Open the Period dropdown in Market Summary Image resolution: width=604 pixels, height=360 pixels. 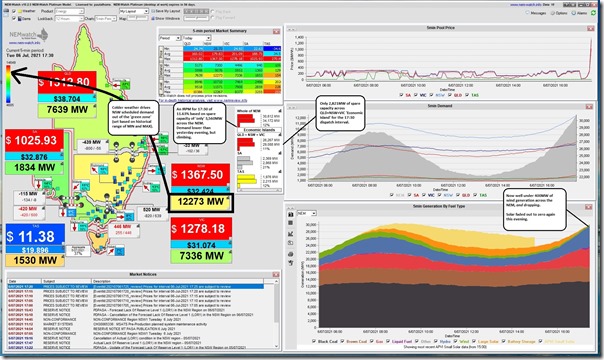tap(170, 38)
